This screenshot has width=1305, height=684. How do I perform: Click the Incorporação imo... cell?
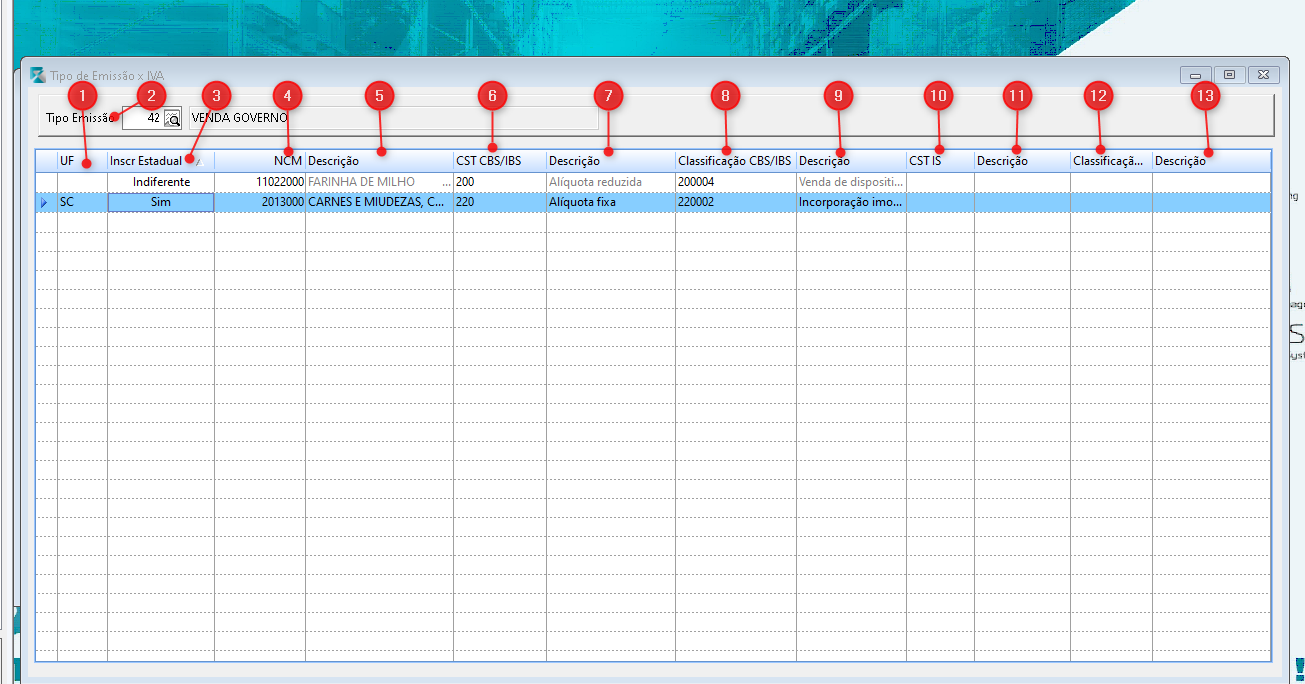(x=852, y=202)
